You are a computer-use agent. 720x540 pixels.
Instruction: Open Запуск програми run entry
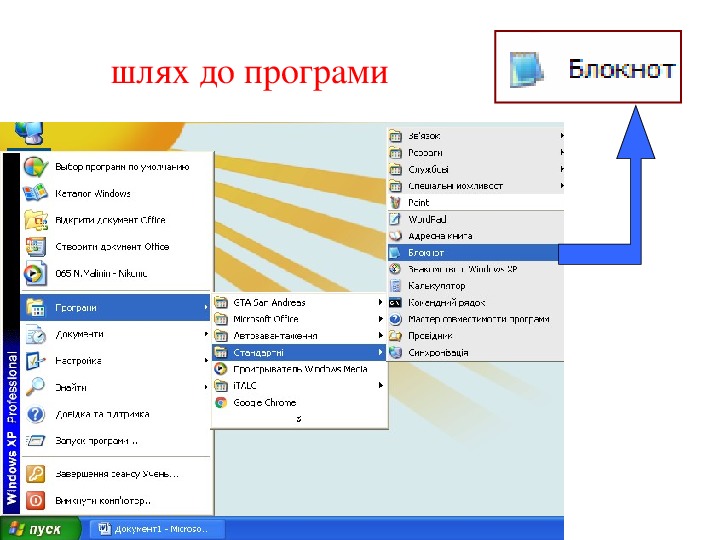click(x=115, y=441)
